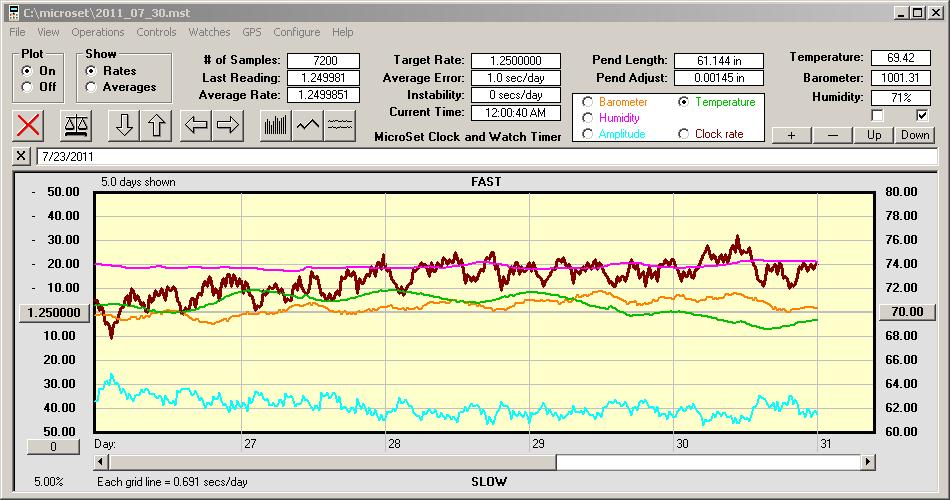The height and width of the screenshot is (500, 950).
Task: Select the Amplitude radio button
Action: point(587,134)
